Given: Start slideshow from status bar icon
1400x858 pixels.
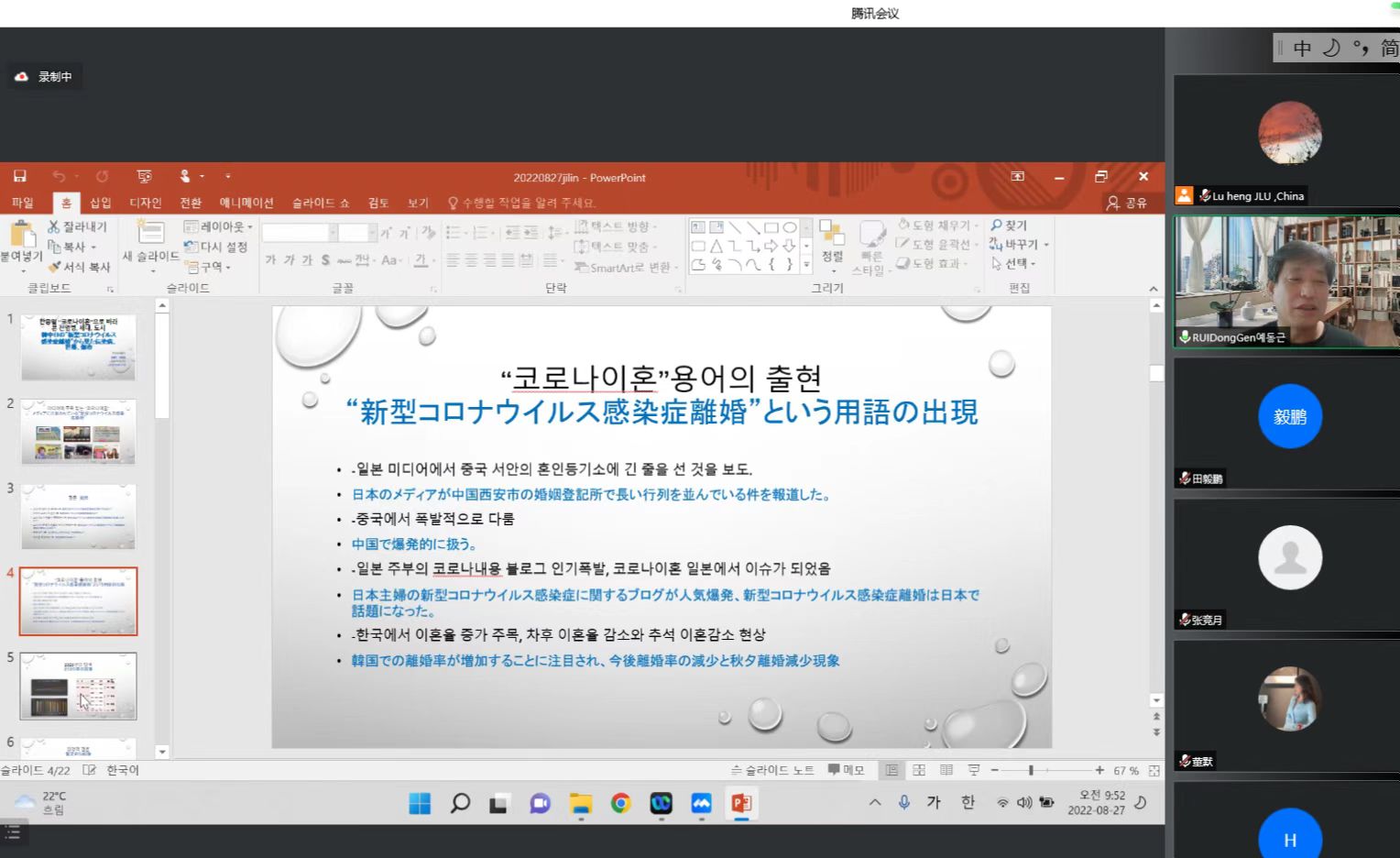Looking at the screenshot, I should coord(974,771).
